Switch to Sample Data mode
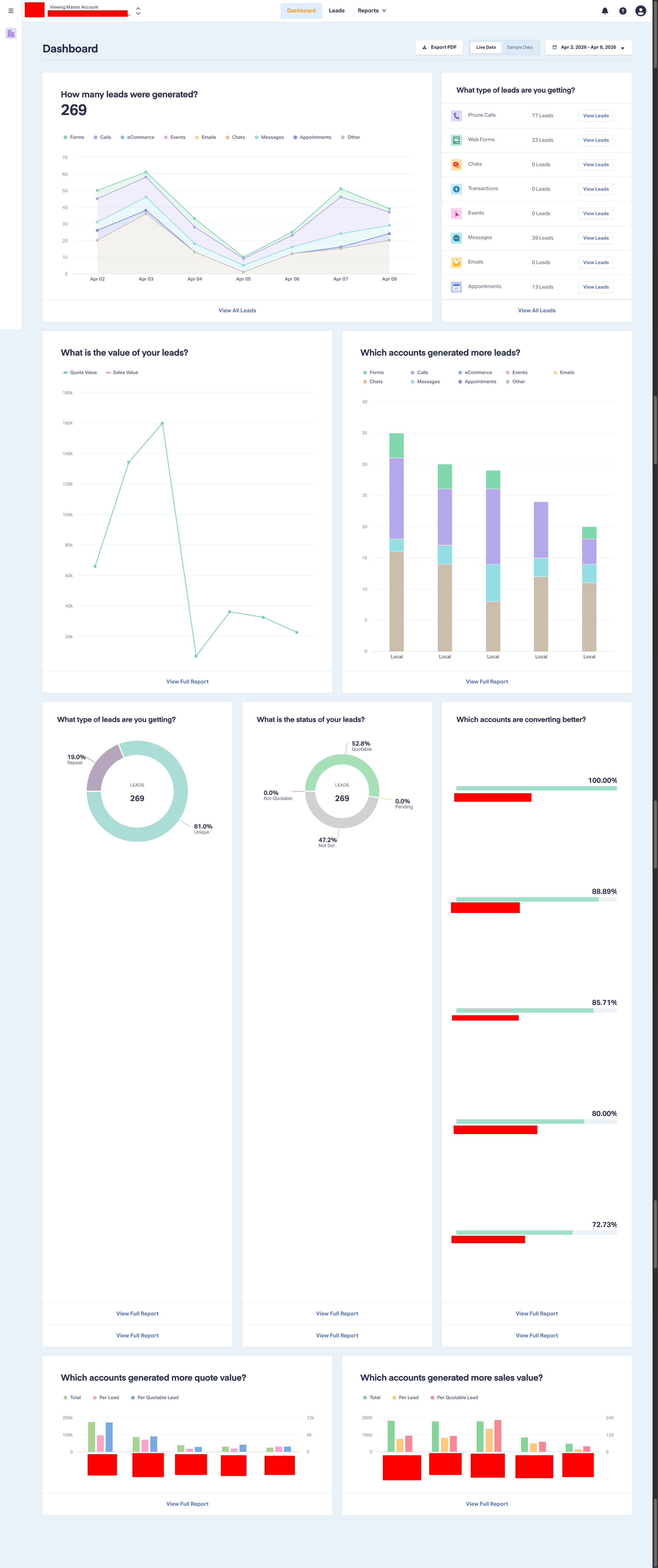Screen dimensions: 658x1568 click(x=519, y=47)
